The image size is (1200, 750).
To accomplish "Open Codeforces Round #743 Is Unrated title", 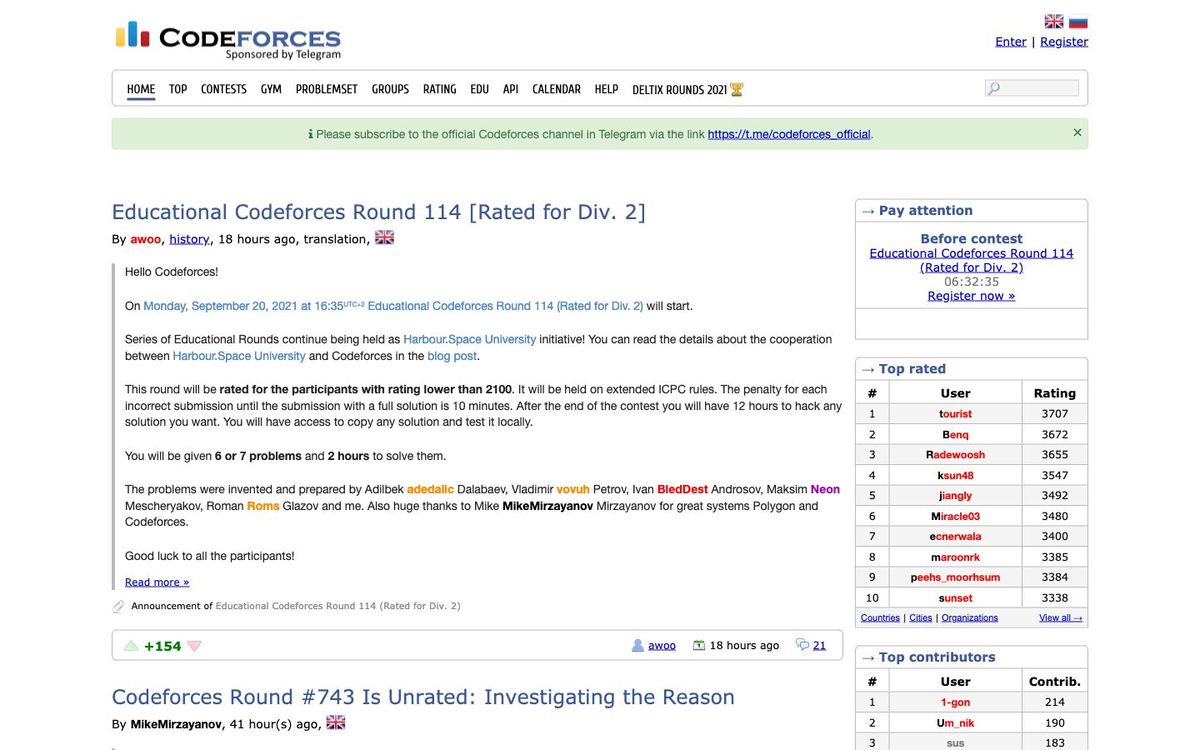I will coord(423,697).
